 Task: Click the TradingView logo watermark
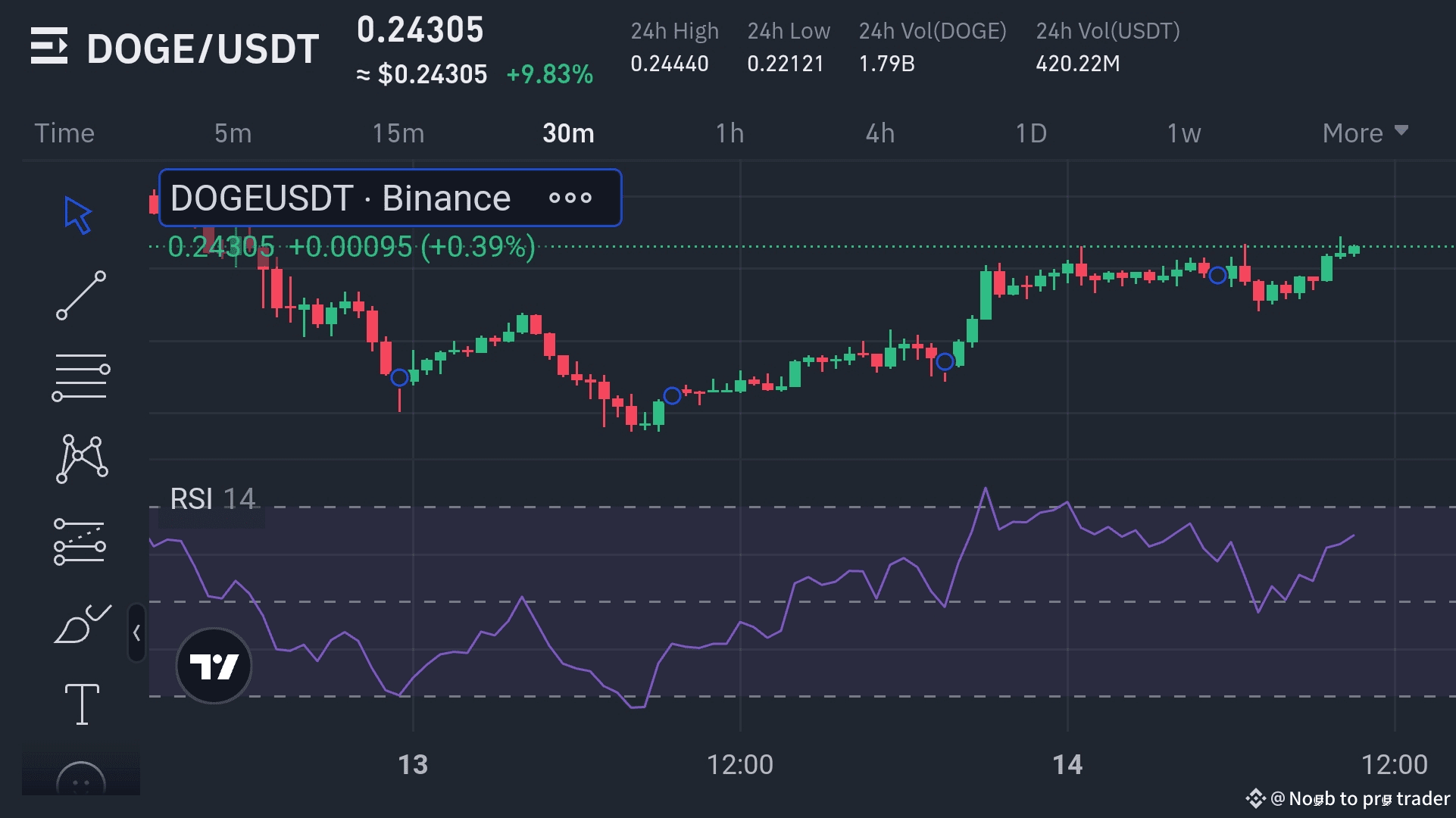click(214, 665)
